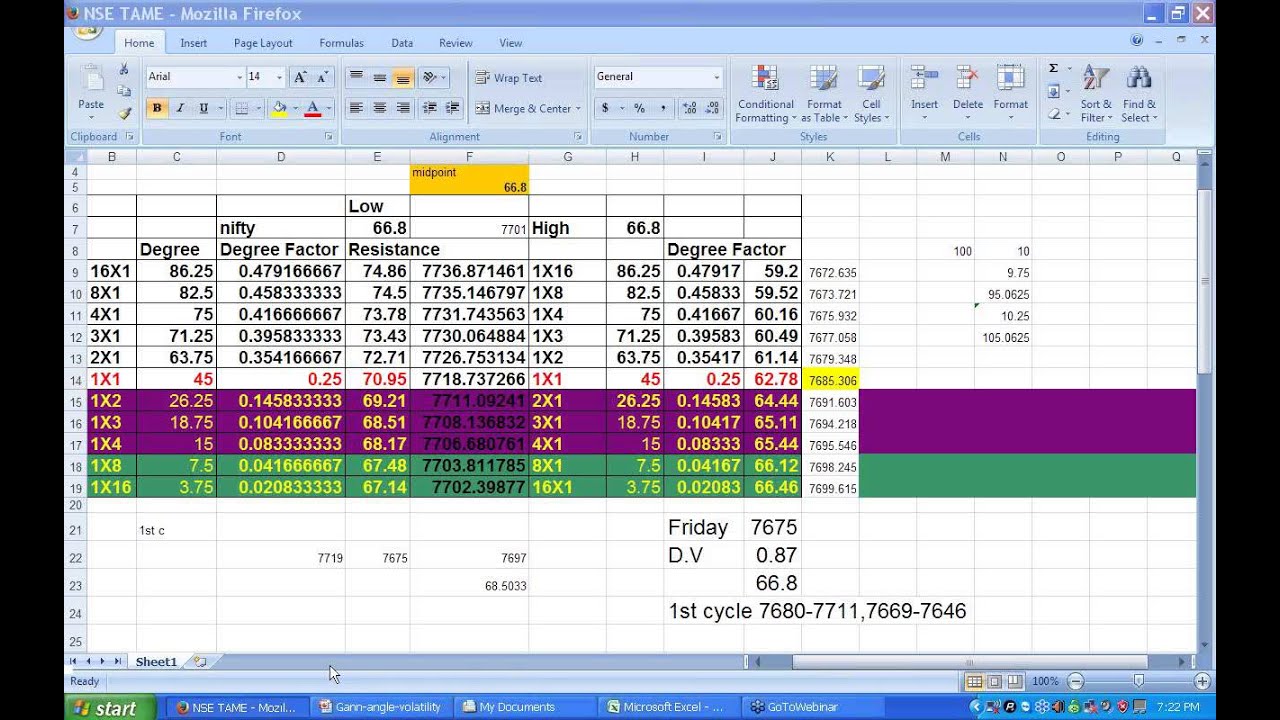Shrink font size with smaller A icon
The image size is (1280, 720).
(x=322, y=77)
